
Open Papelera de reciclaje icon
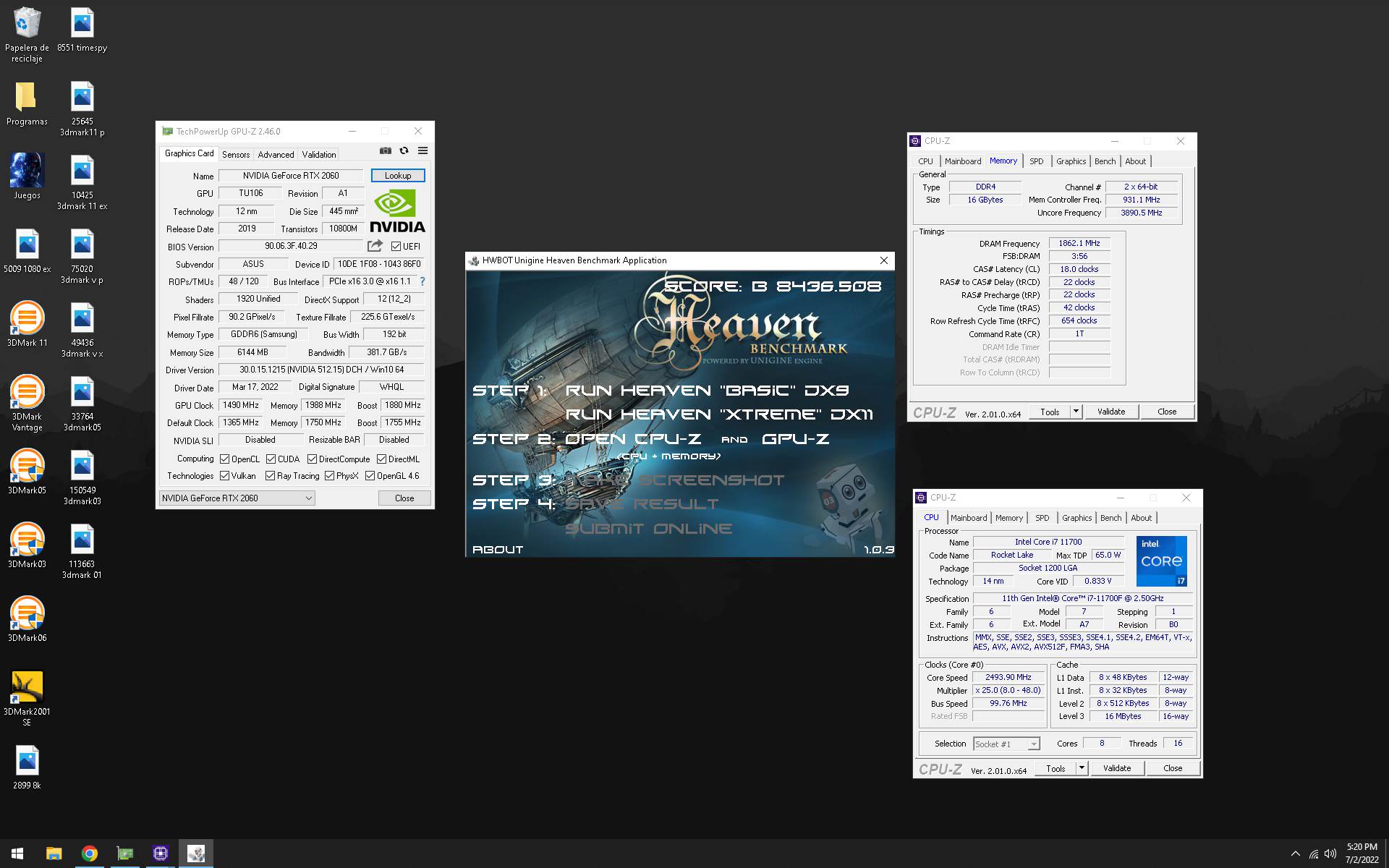tap(27, 35)
